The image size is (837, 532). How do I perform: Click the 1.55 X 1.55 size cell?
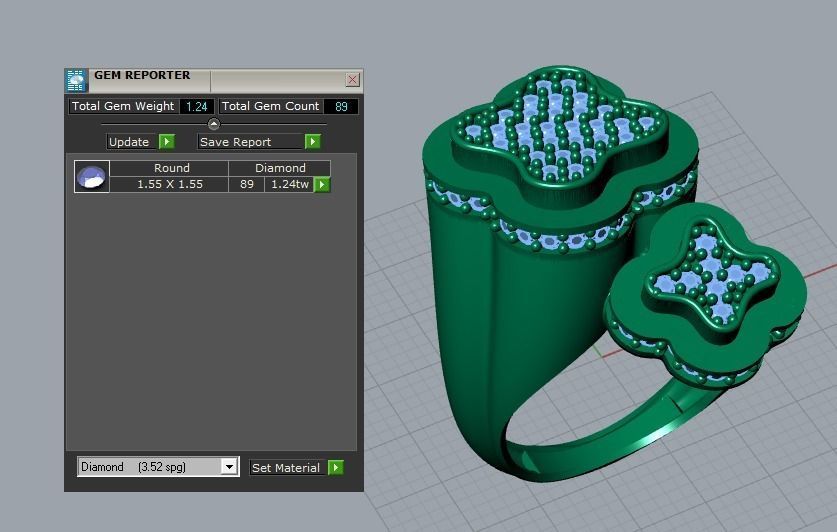click(x=169, y=184)
